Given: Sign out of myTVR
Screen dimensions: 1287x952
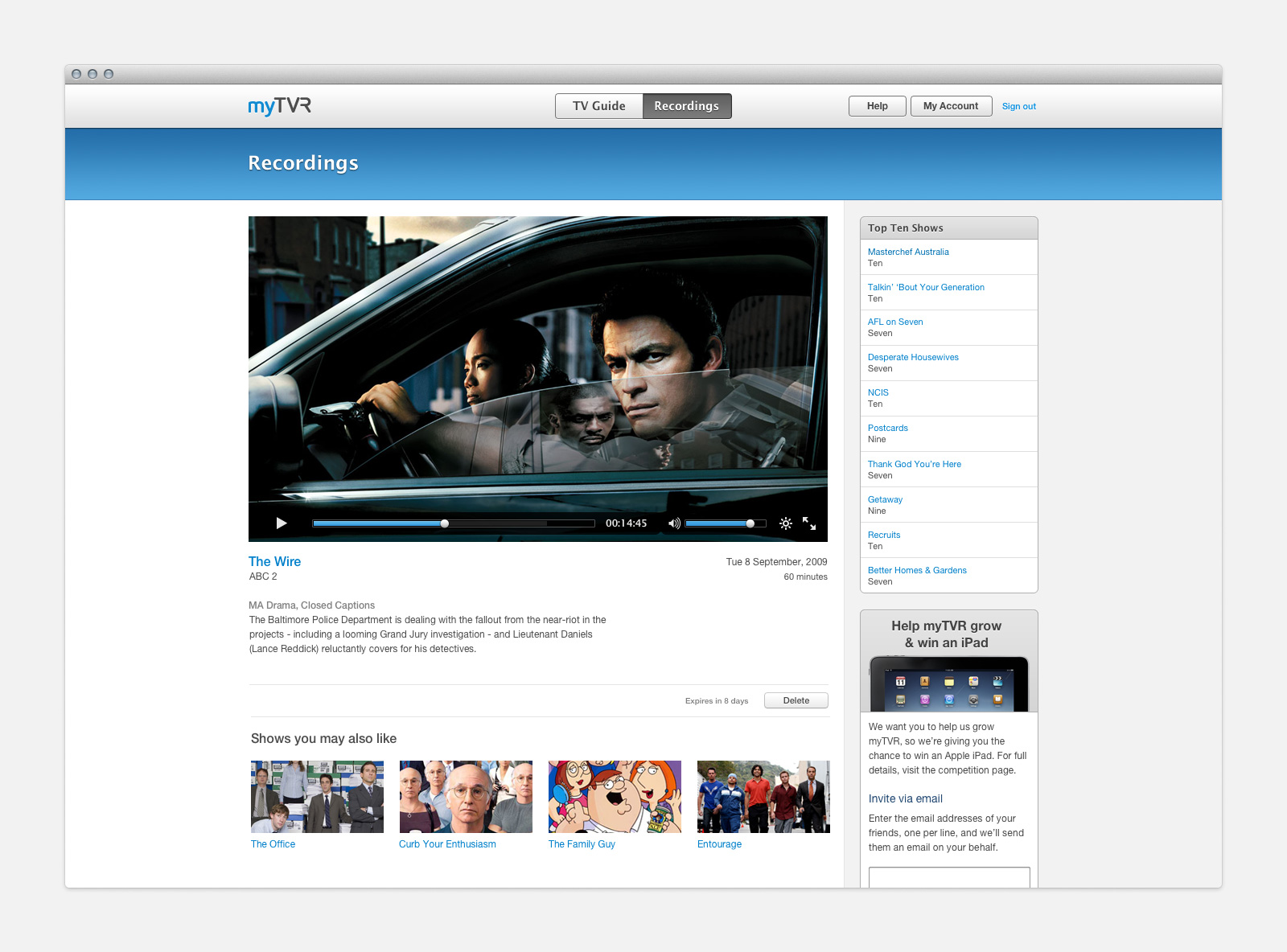Looking at the screenshot, I should pyautogui.click(x=1018, y=105).
